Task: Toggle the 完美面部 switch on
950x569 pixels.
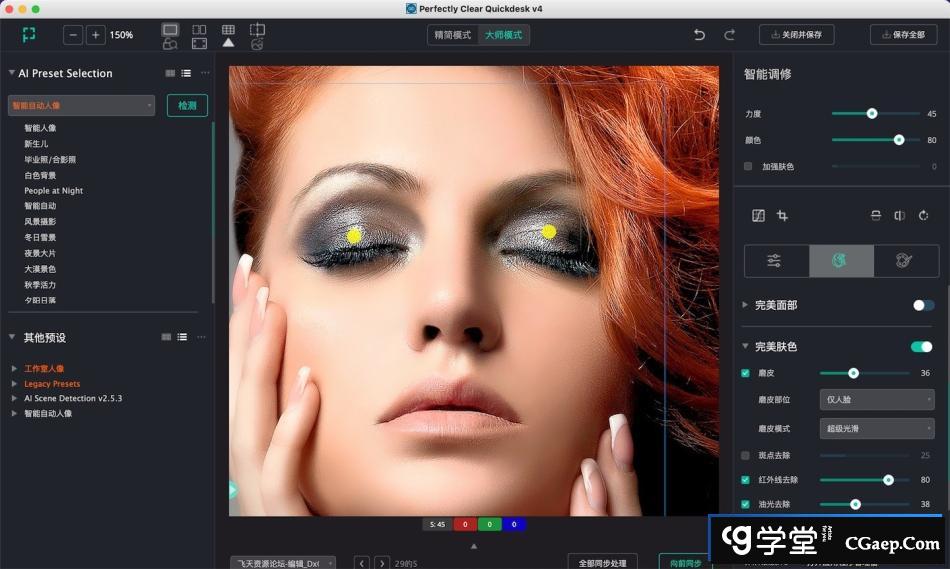Action: tap(923, 305)
